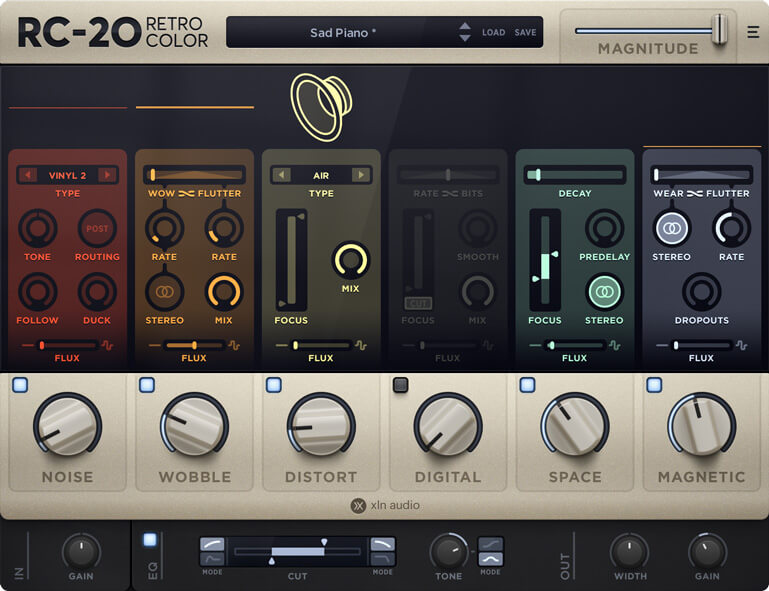The image size is (769, 591).
Task: Click the Distort MIX knob
Action: point(351,260)
